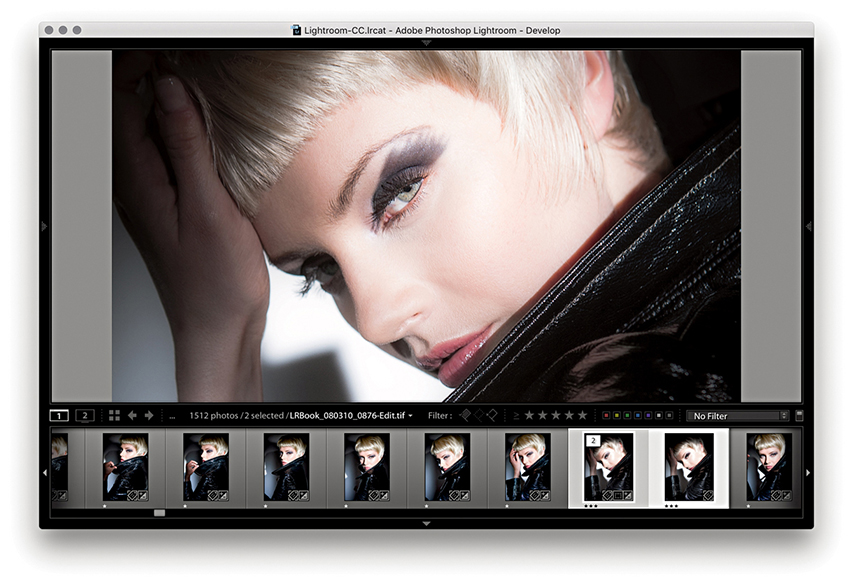Go forward with the right arrow icon

click(149, 416)
